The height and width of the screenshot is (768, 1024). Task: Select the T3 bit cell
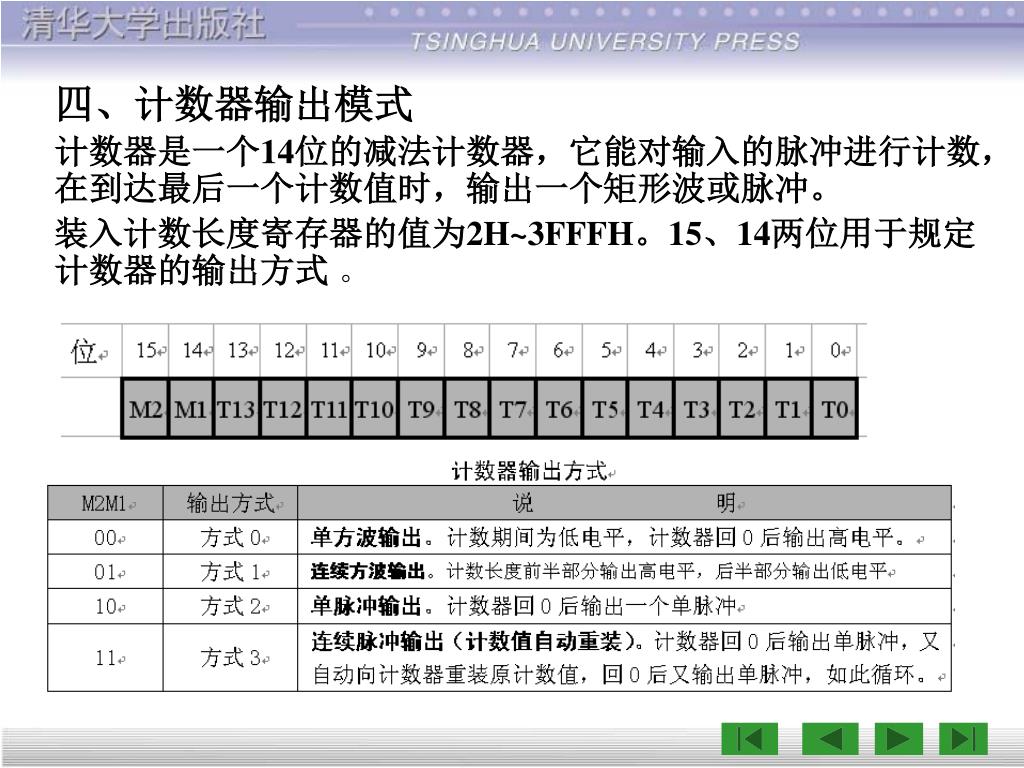tap(697, 409)
